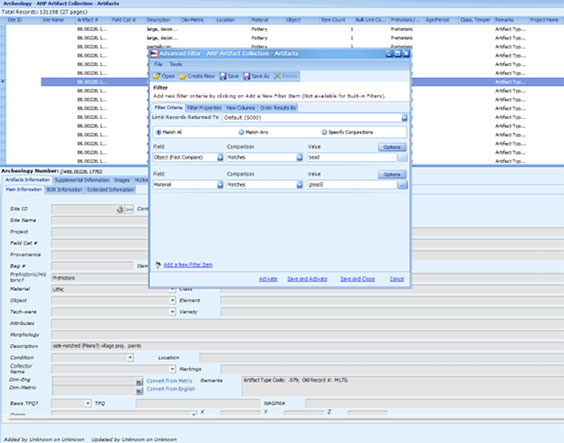Expand the Object dropdown in Main Information
This screenshot has width=564, height=443.
tap(172, 300)
